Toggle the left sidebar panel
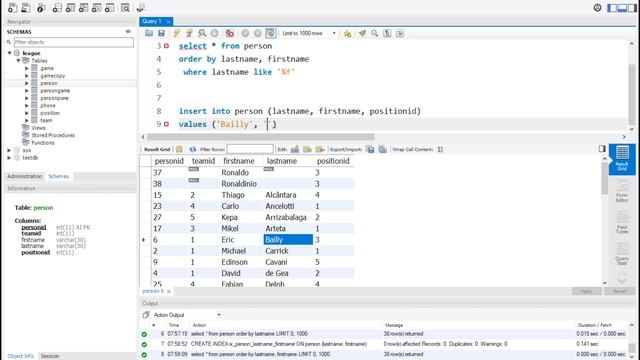 click(612, 8)
